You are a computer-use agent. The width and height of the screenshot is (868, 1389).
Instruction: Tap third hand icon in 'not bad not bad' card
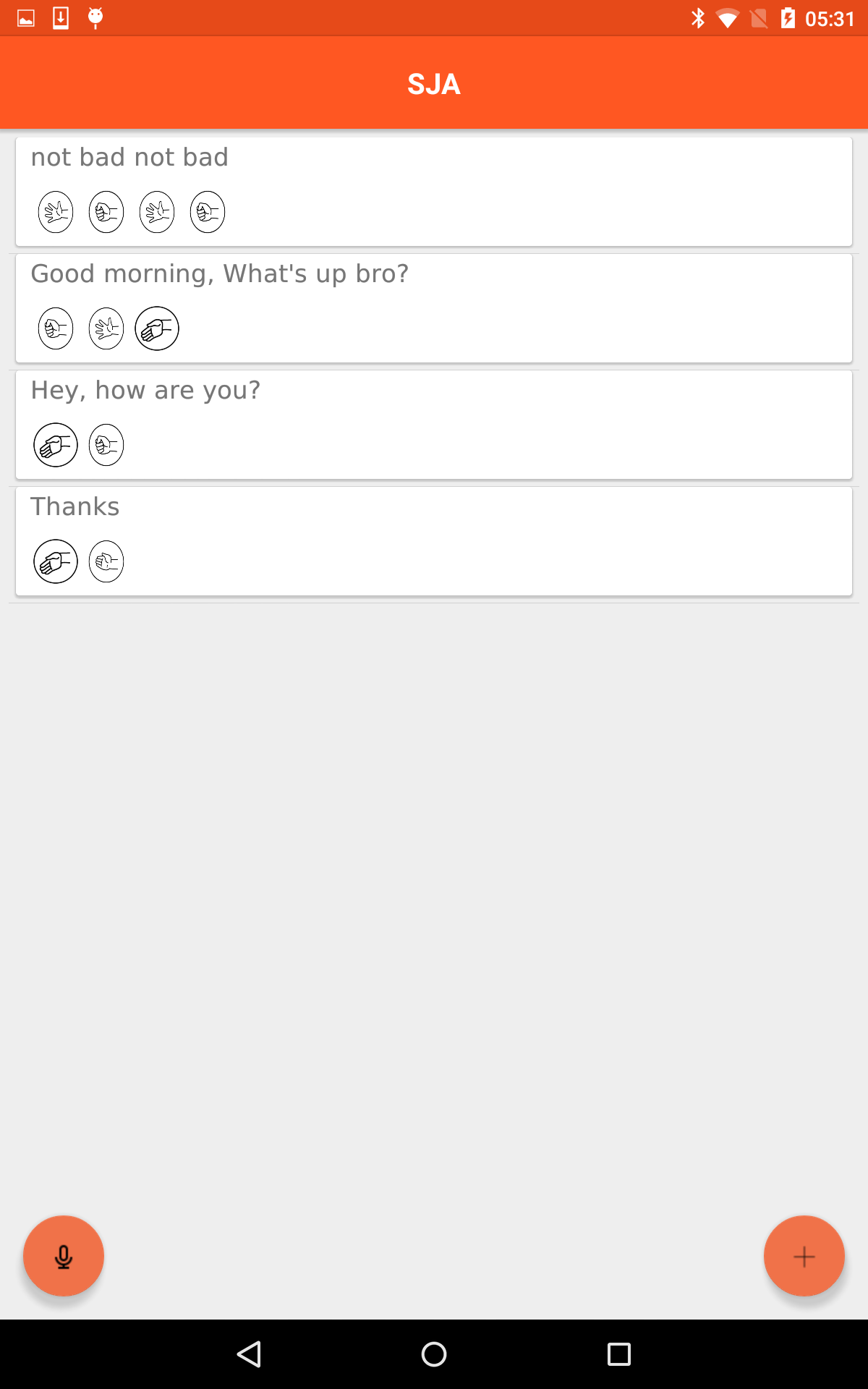click(x=157, y=212)
